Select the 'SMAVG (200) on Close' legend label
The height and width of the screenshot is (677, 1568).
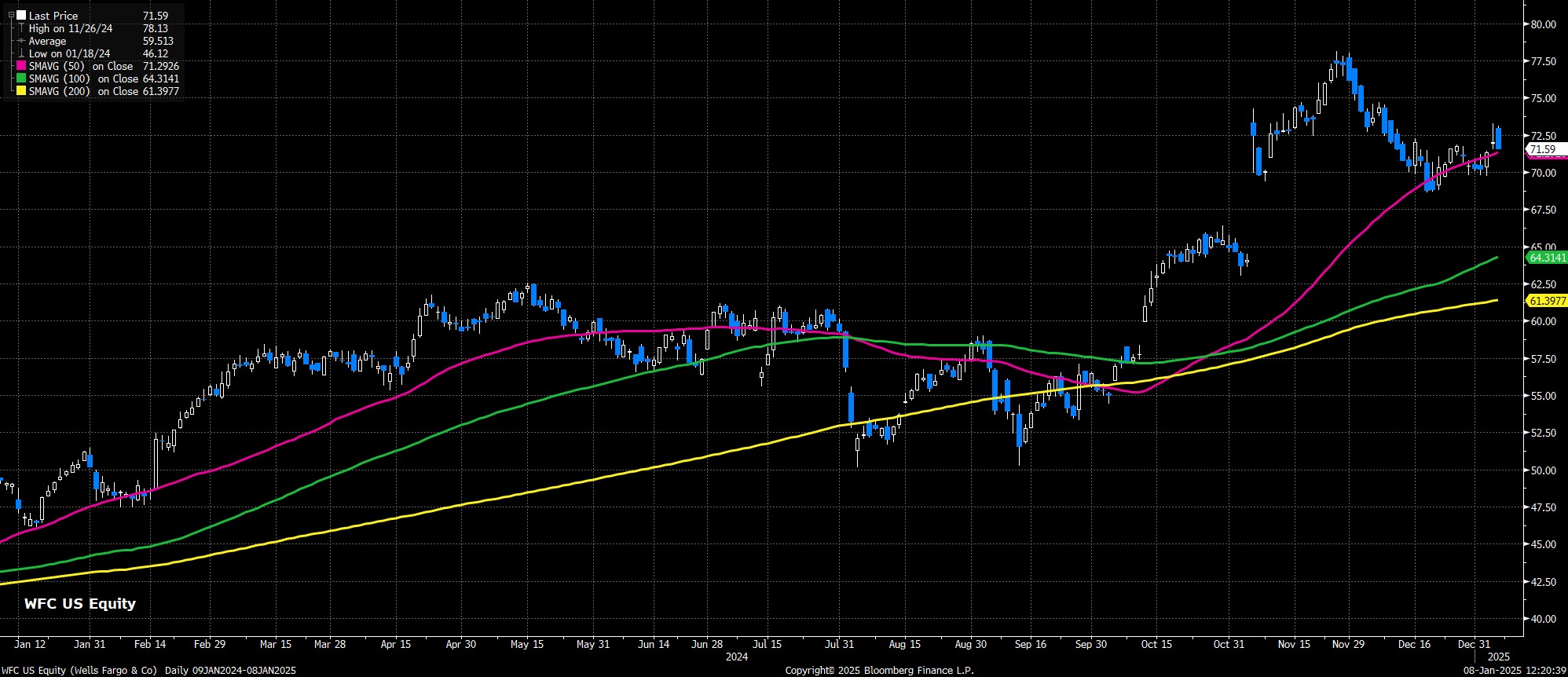tap(84, 91)
